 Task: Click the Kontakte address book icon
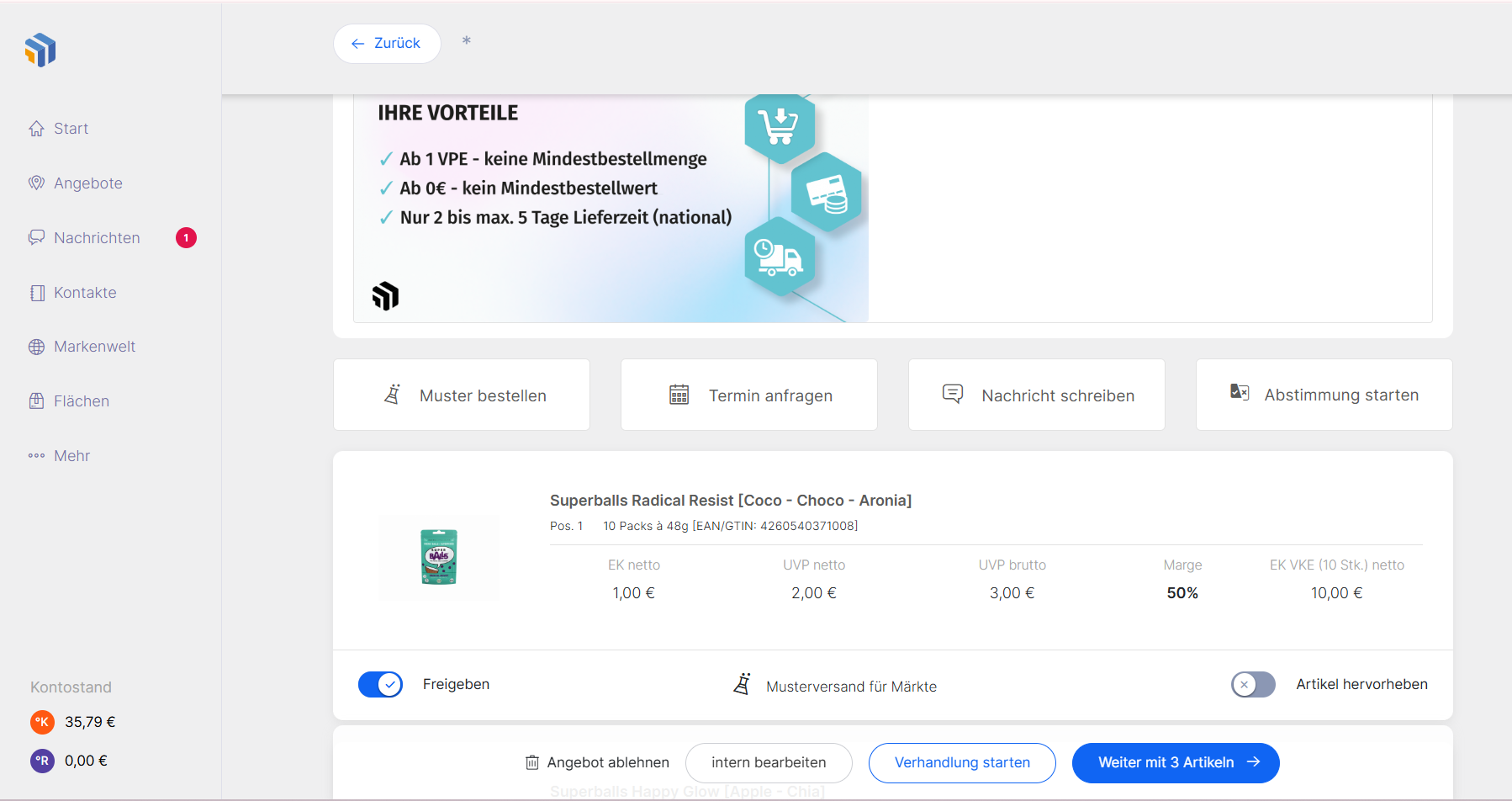[36, 293]
